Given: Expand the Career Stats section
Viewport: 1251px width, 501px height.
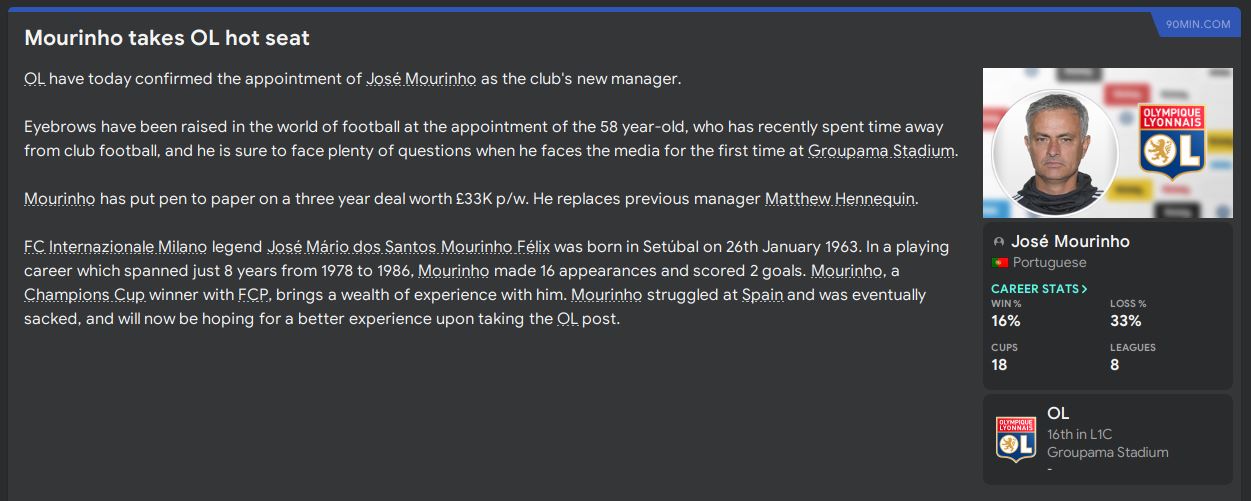Looking at the screenshot, I should pos(1039,289).
